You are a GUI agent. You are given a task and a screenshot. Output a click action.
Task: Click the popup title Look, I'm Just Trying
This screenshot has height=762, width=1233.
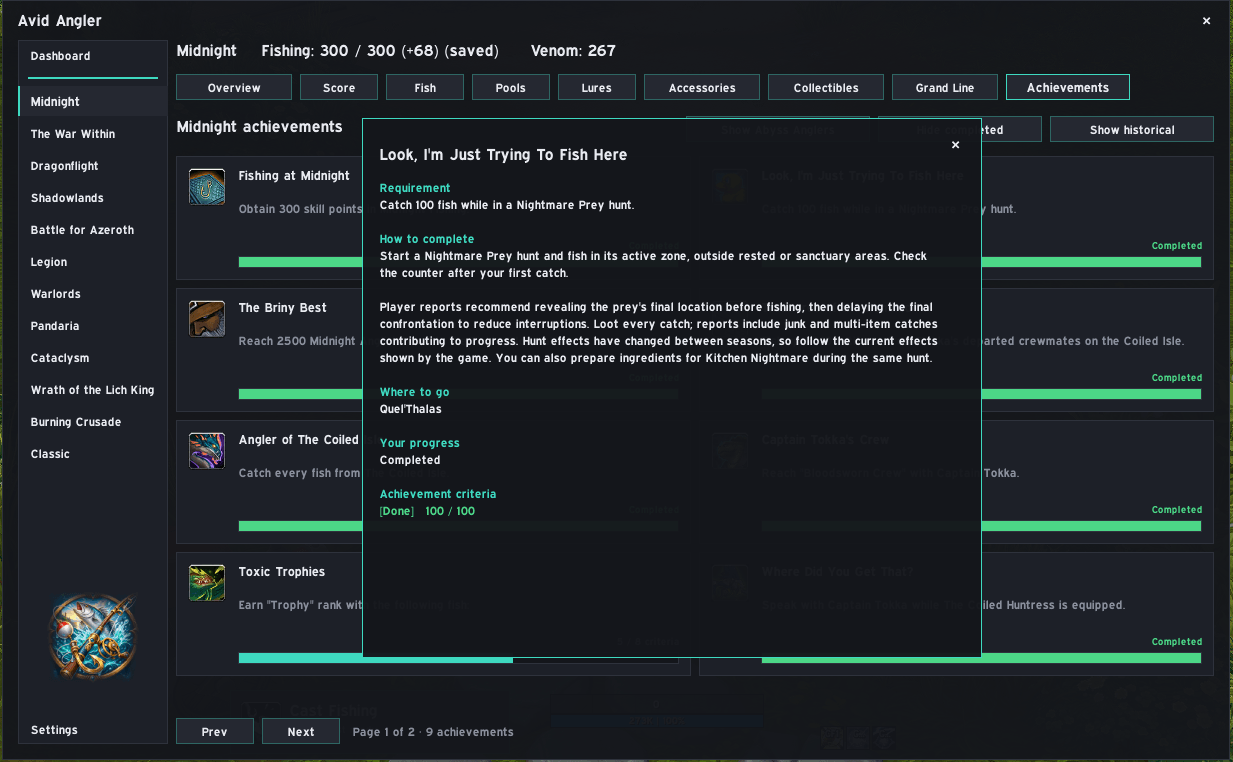tap(503, 155)
